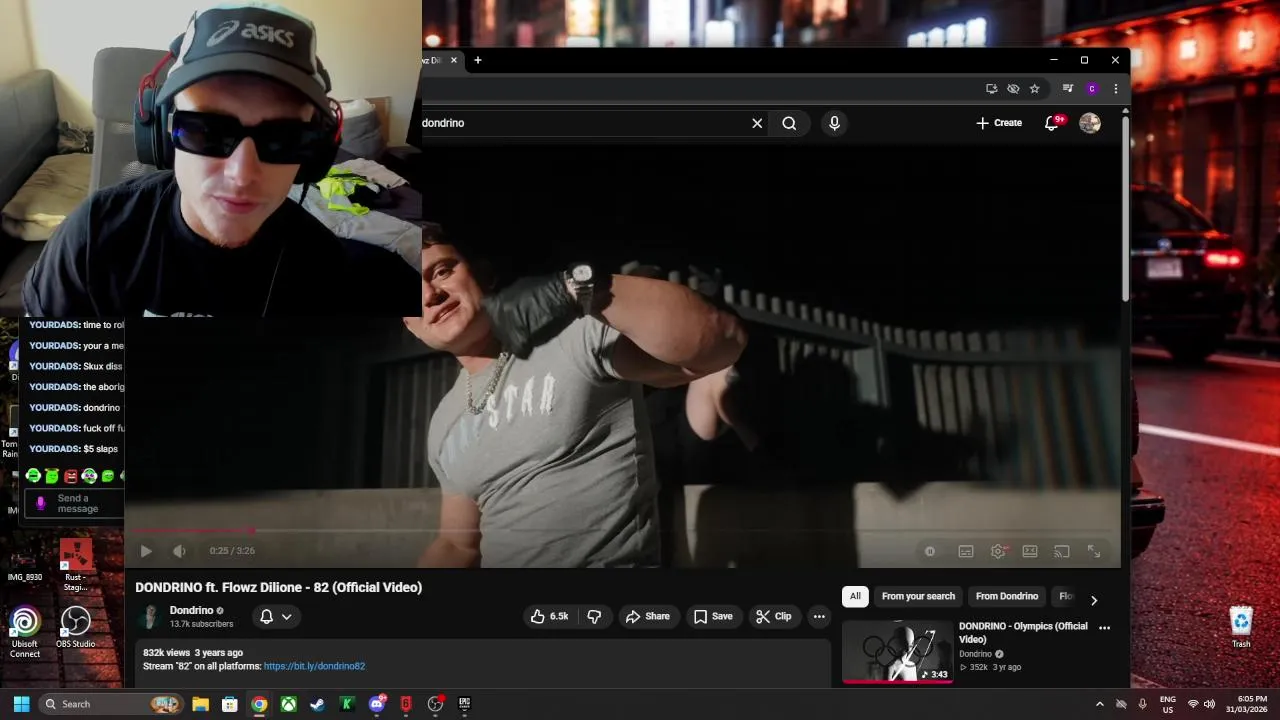This screenshot has height=720, width=1280.
Task: Clear the YouTube search box text
Action: 757,123
